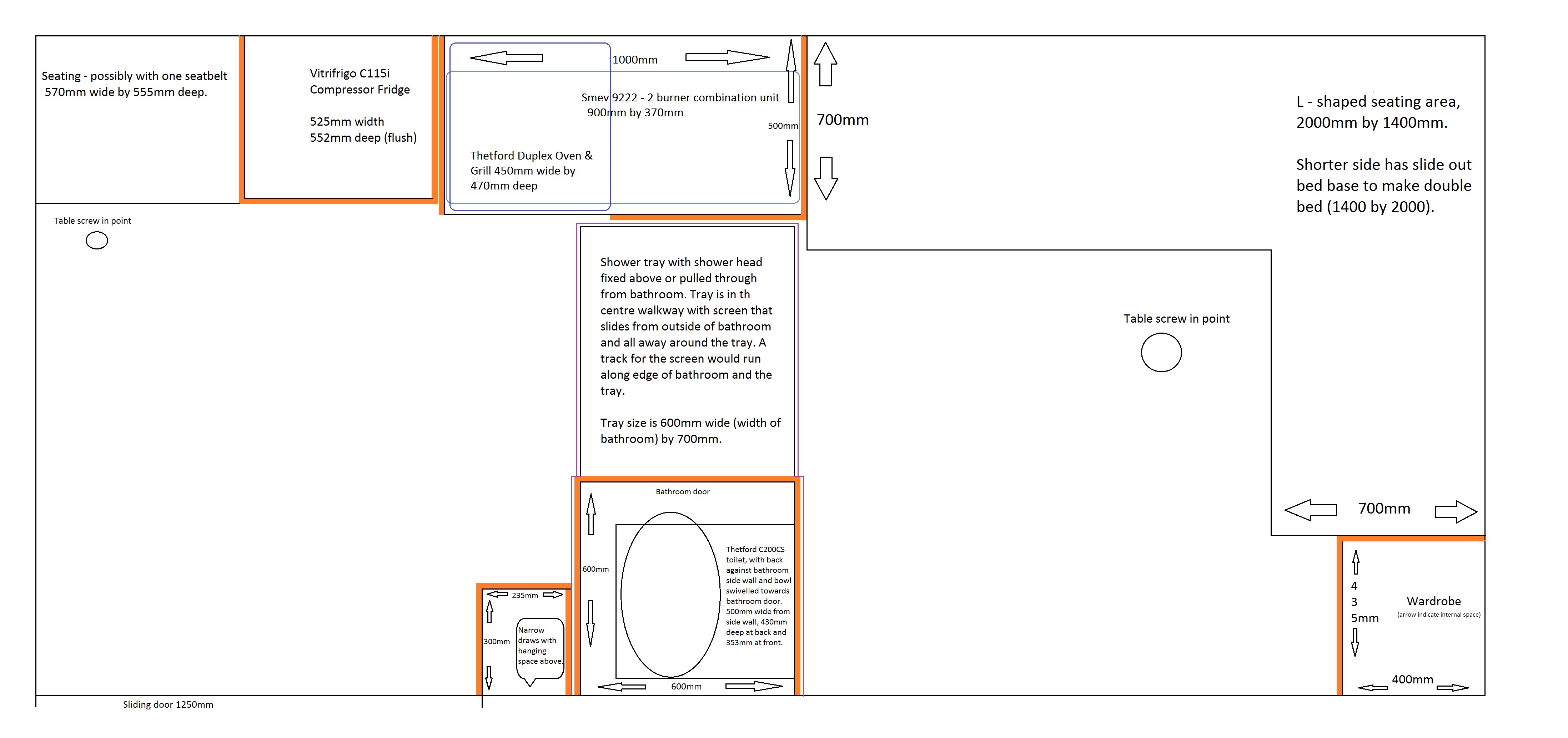Image resolution: width=1568 pixels, height=738 pixels.
Task: Select the '235mm' drawer width label
Action: pos(525,596)
